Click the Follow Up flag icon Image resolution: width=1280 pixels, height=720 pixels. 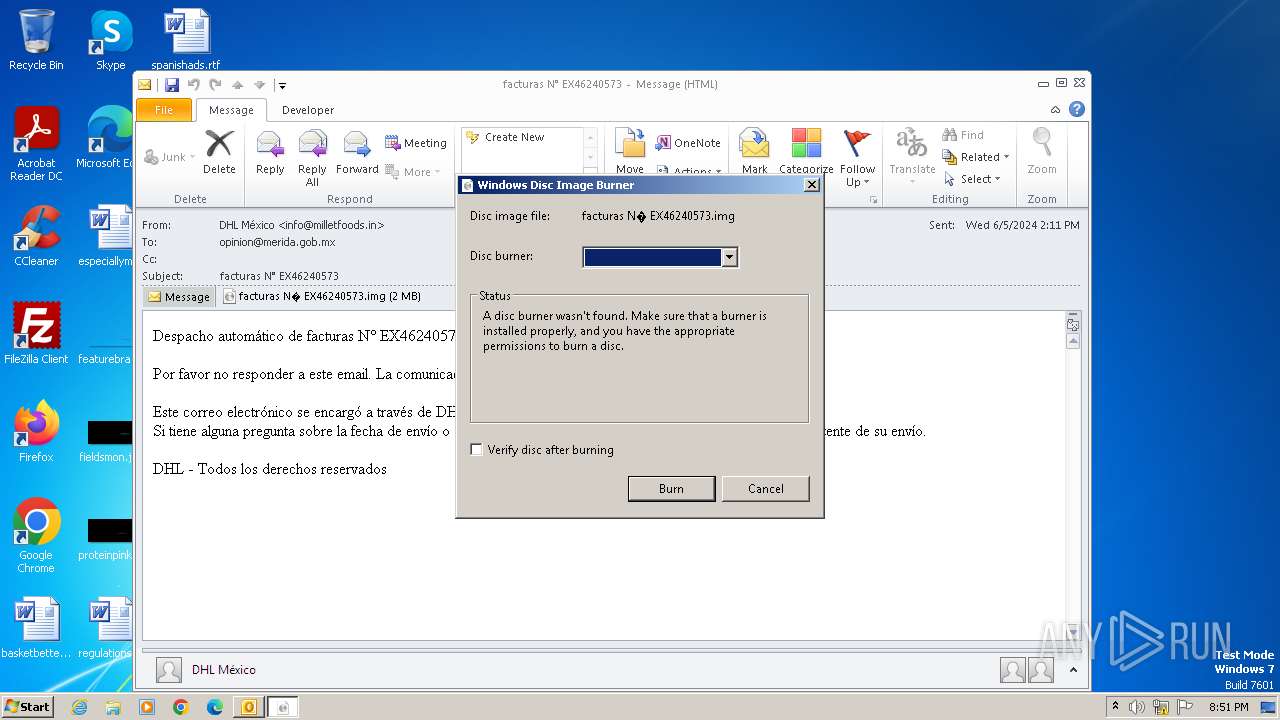857,143
